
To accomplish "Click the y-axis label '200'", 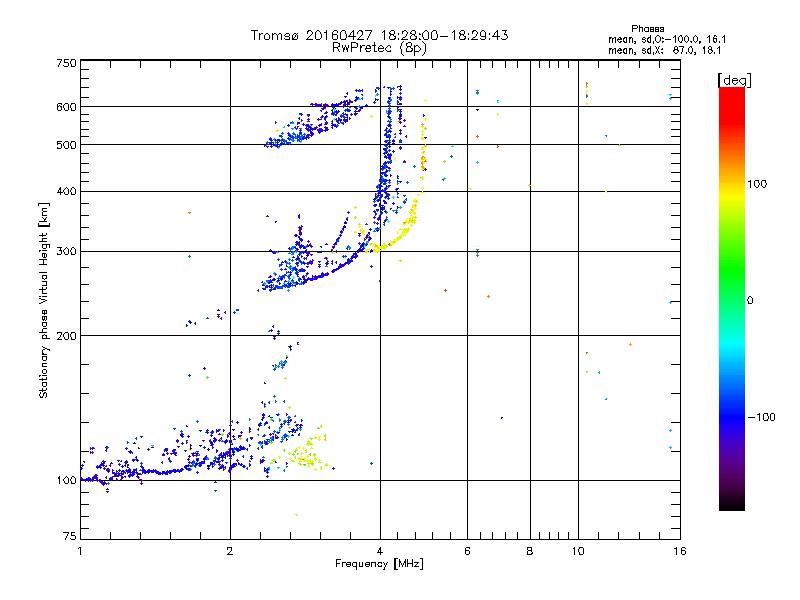I will click(66, 336).
